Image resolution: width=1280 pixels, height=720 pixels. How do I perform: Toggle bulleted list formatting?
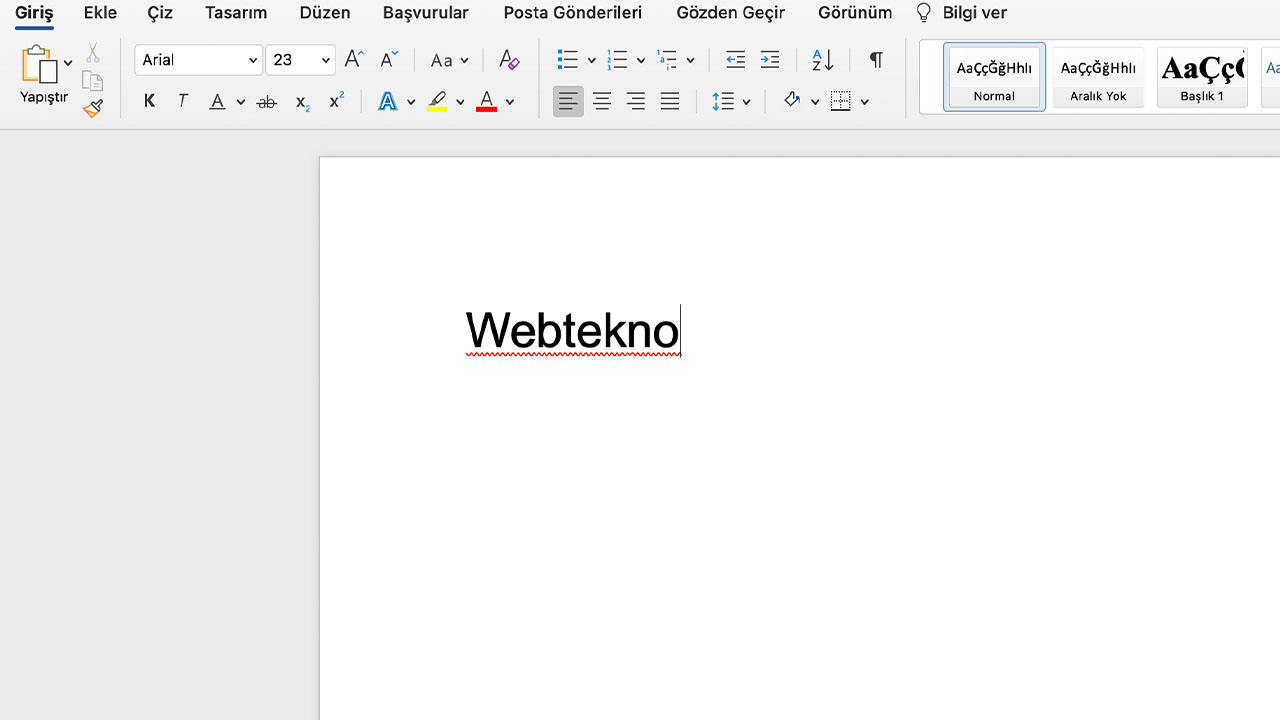567,60
